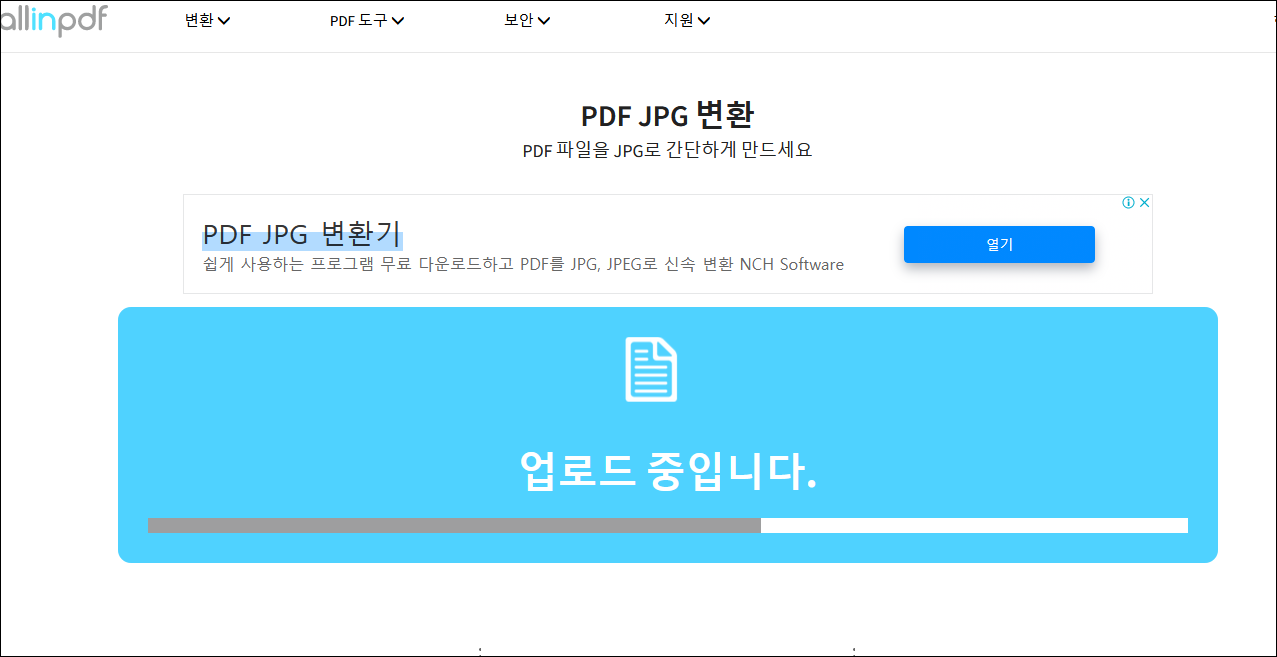The height and width of the screenshot is (657, 1277).
Task: Click the 업로드 중입니다. status text
Action: [668, 470]
